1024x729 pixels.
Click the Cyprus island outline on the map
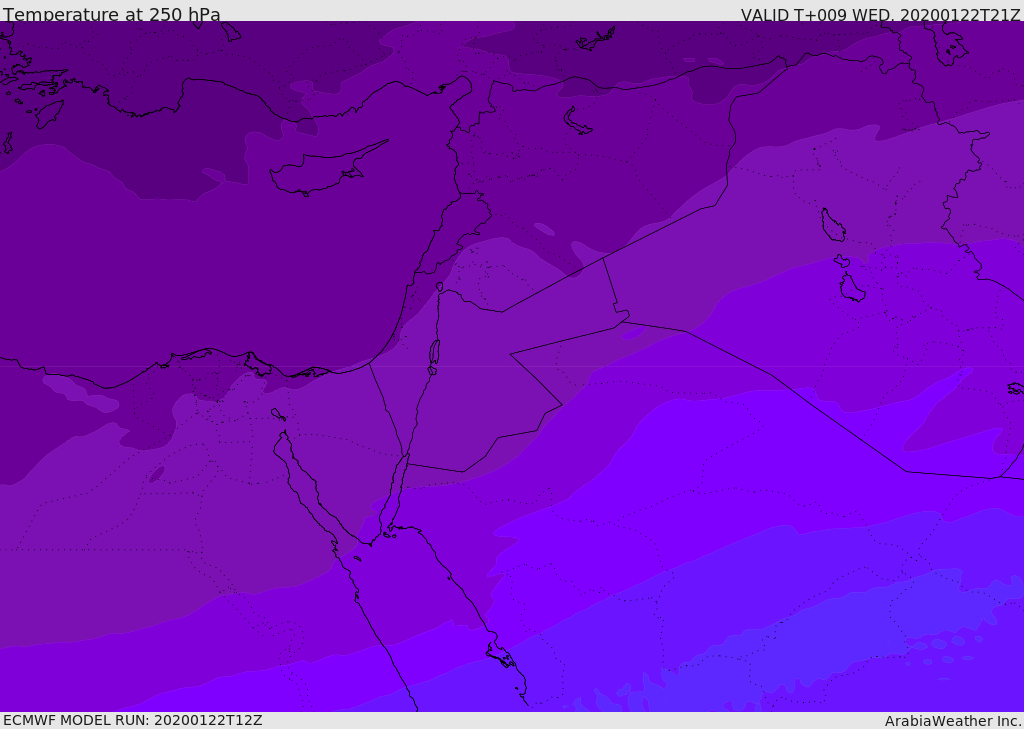[x=328, y=168]
